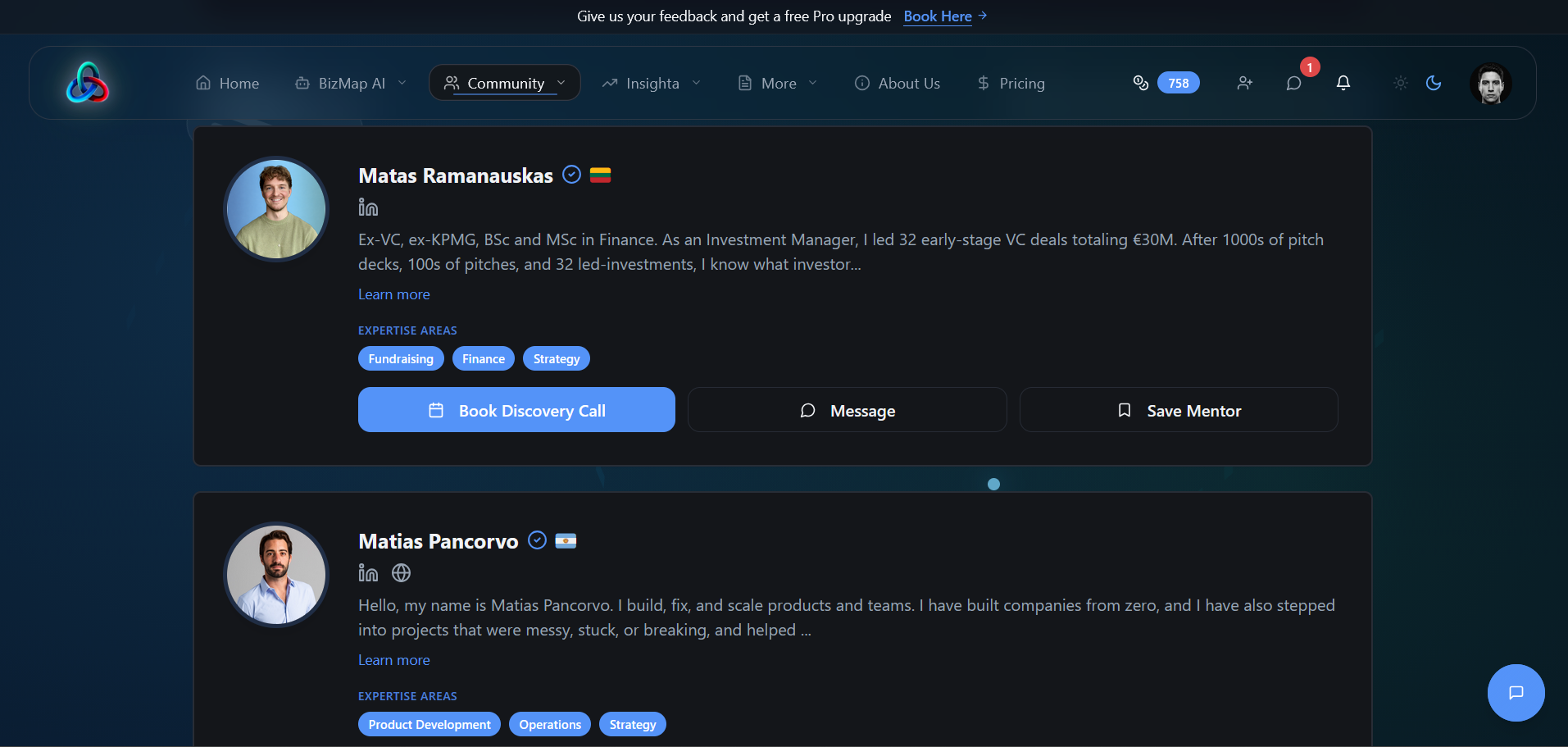The image size is (1568, 747).
Task: Expand the Community dropdown menu
Action: click(x=505, y=83)
